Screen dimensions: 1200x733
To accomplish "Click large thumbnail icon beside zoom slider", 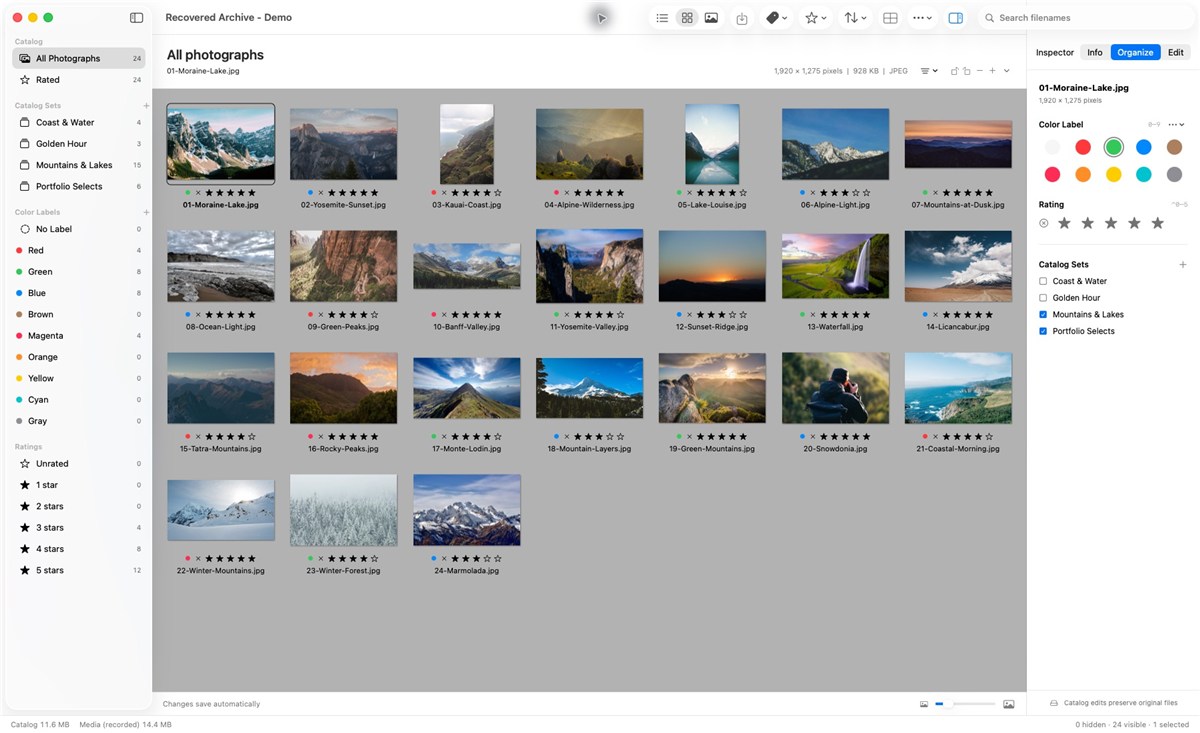I will 1009,704.
